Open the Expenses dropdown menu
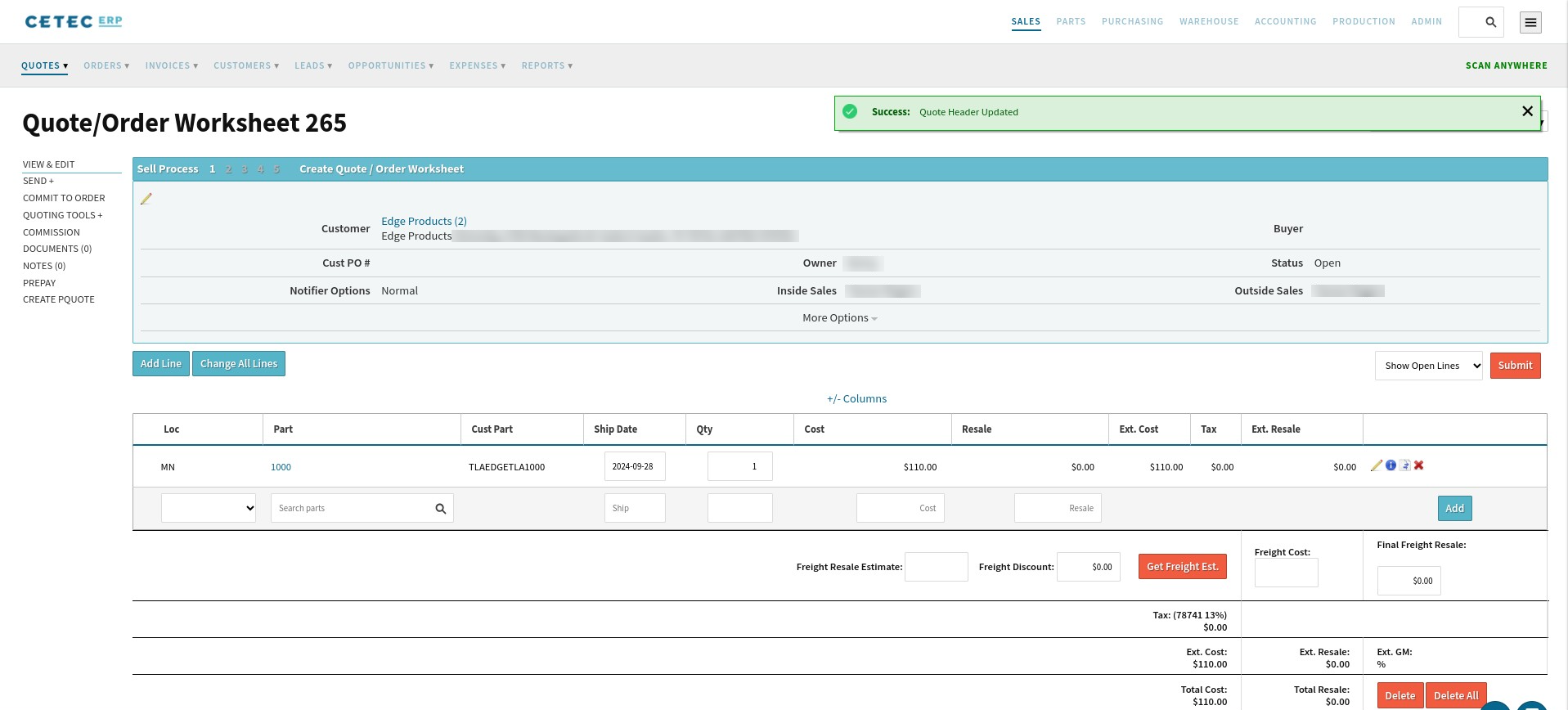The height and width of the screenshot is (710, 1568). (478, 65)
